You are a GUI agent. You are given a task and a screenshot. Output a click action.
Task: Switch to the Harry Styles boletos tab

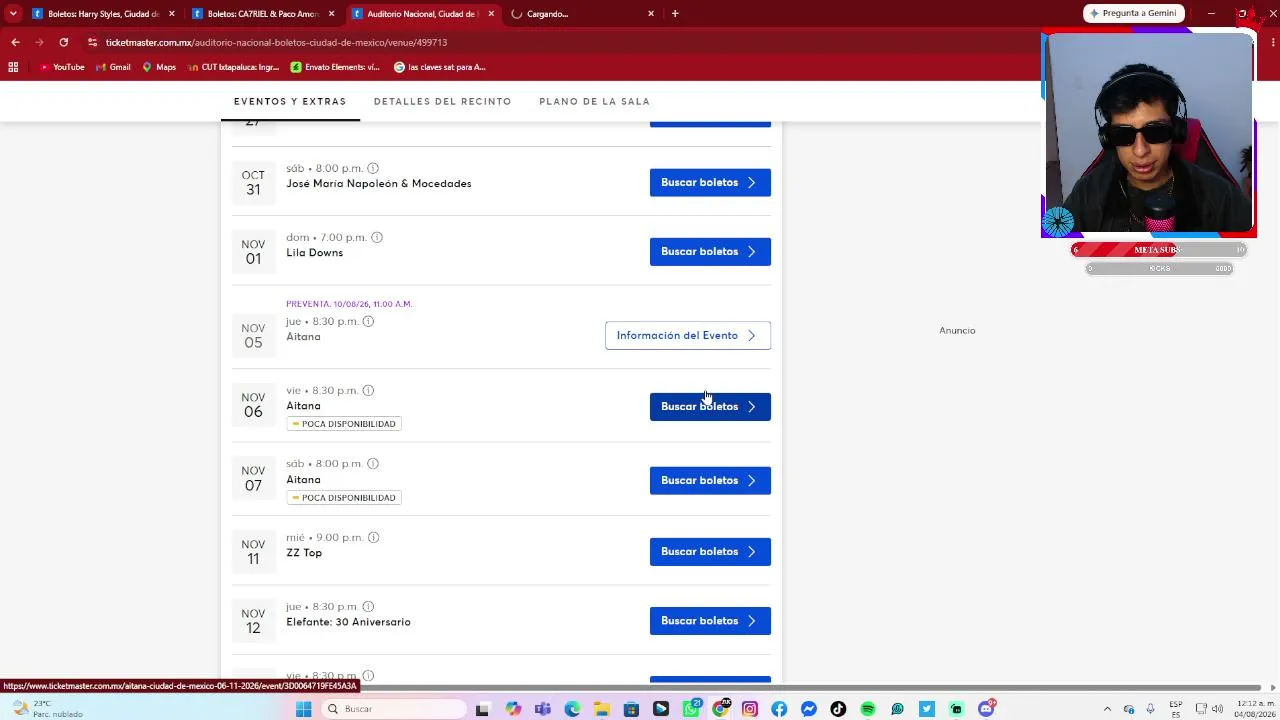pos(96,14)
